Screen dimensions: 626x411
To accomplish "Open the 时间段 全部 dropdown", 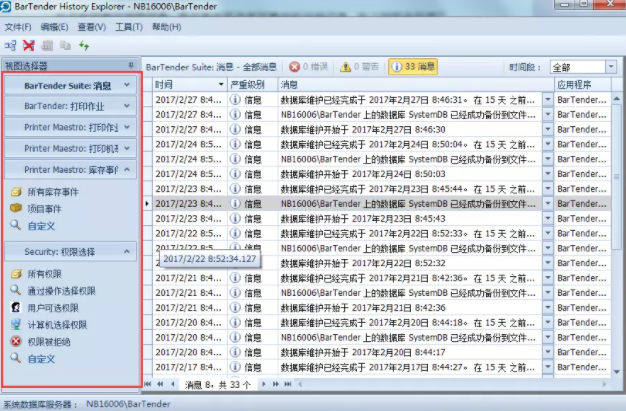I will click(611, 67).
